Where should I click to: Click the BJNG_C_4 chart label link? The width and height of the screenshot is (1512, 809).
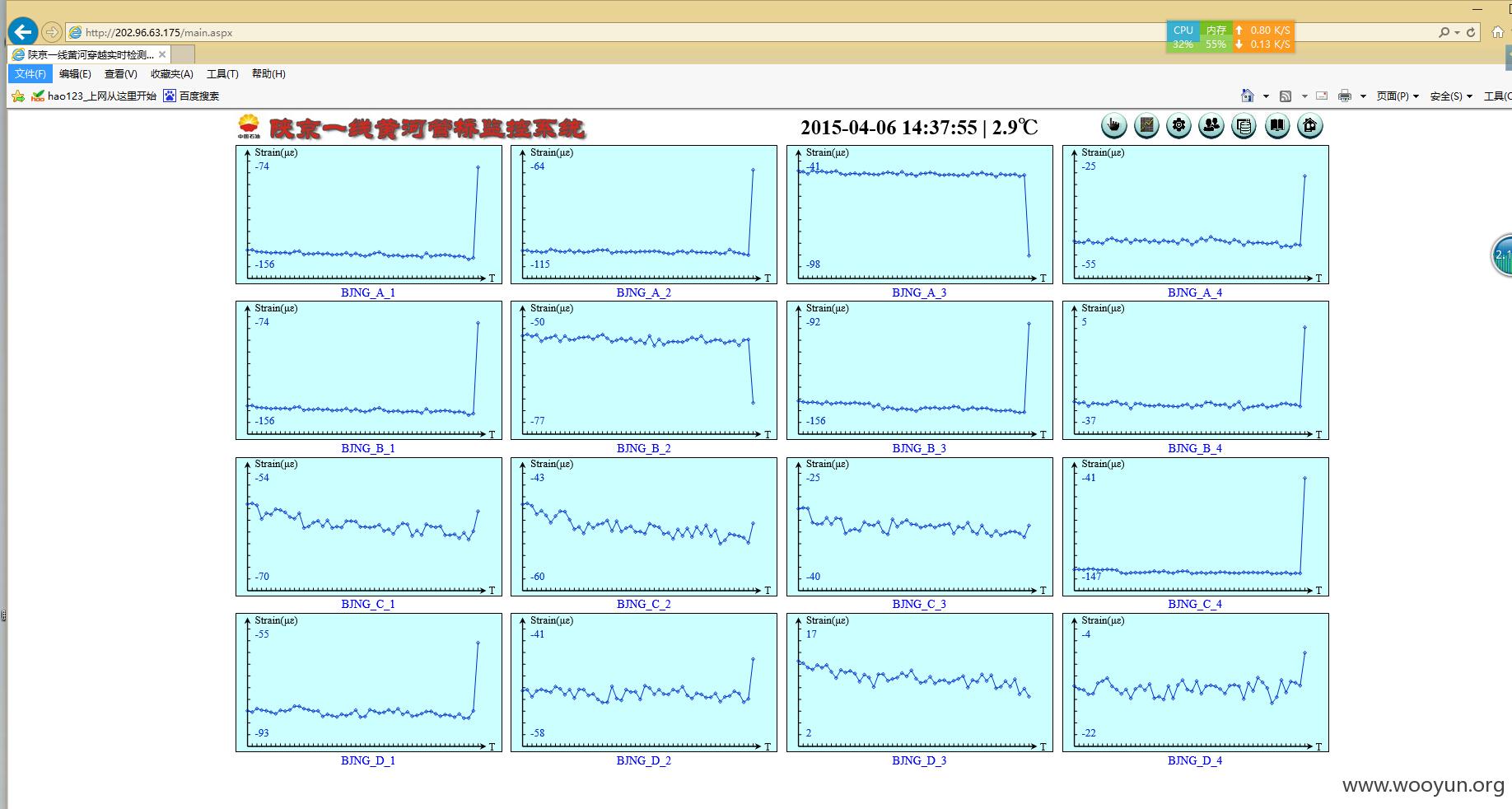point(1194,604)
